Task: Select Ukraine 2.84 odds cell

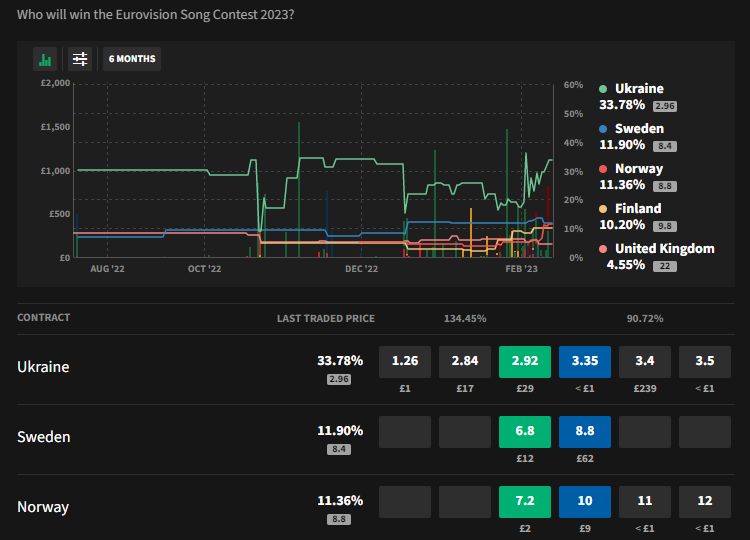Action: coord(465,362)
